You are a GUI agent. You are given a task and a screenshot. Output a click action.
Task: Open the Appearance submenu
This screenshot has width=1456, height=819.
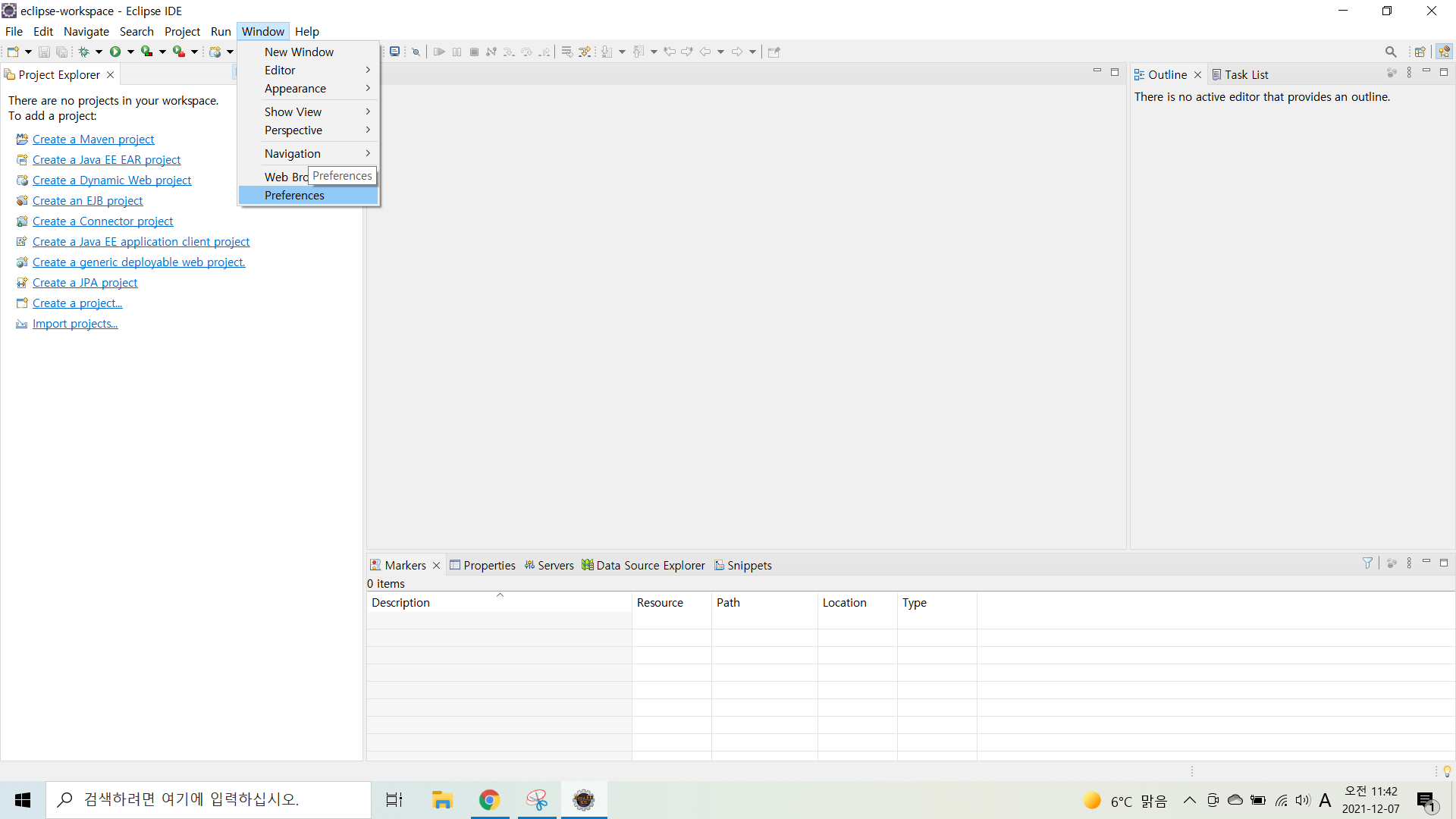(309, 89)
